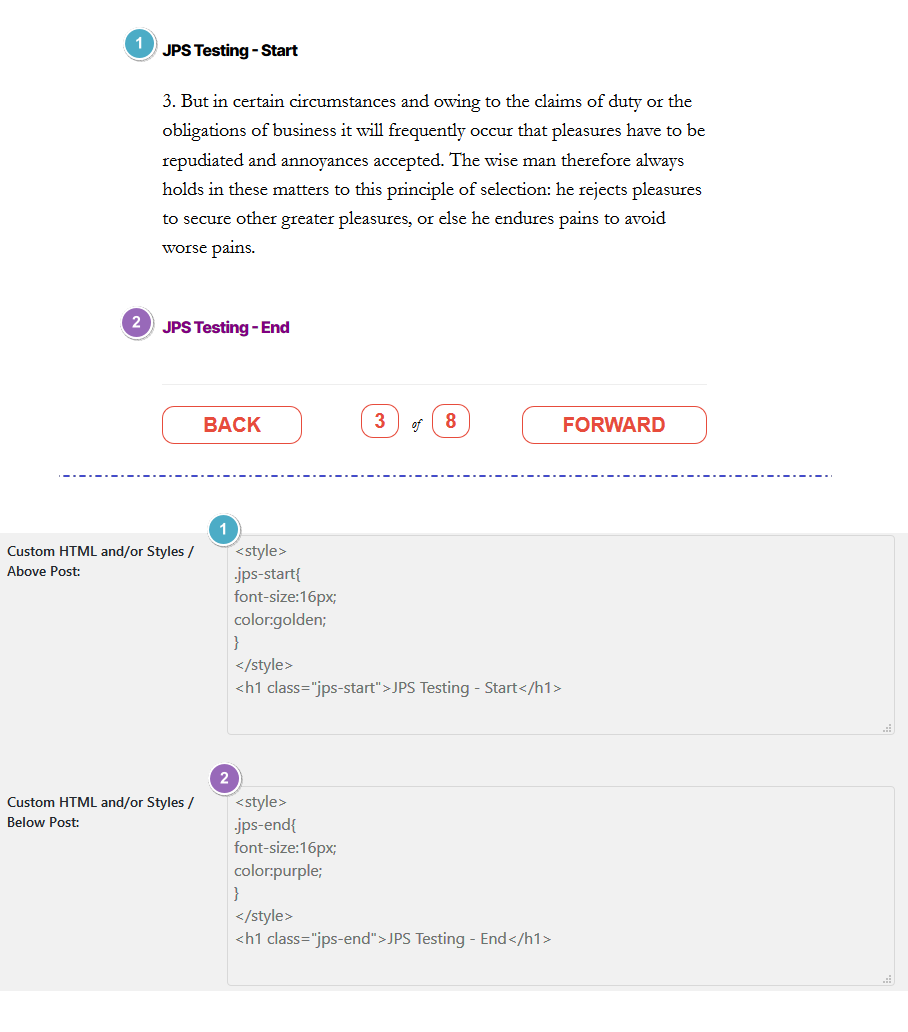Viewport: 908px width, 1032px height.
Task: Place cursor on 'color:golden;' line in textarea
Action: [x=280, y=620]
